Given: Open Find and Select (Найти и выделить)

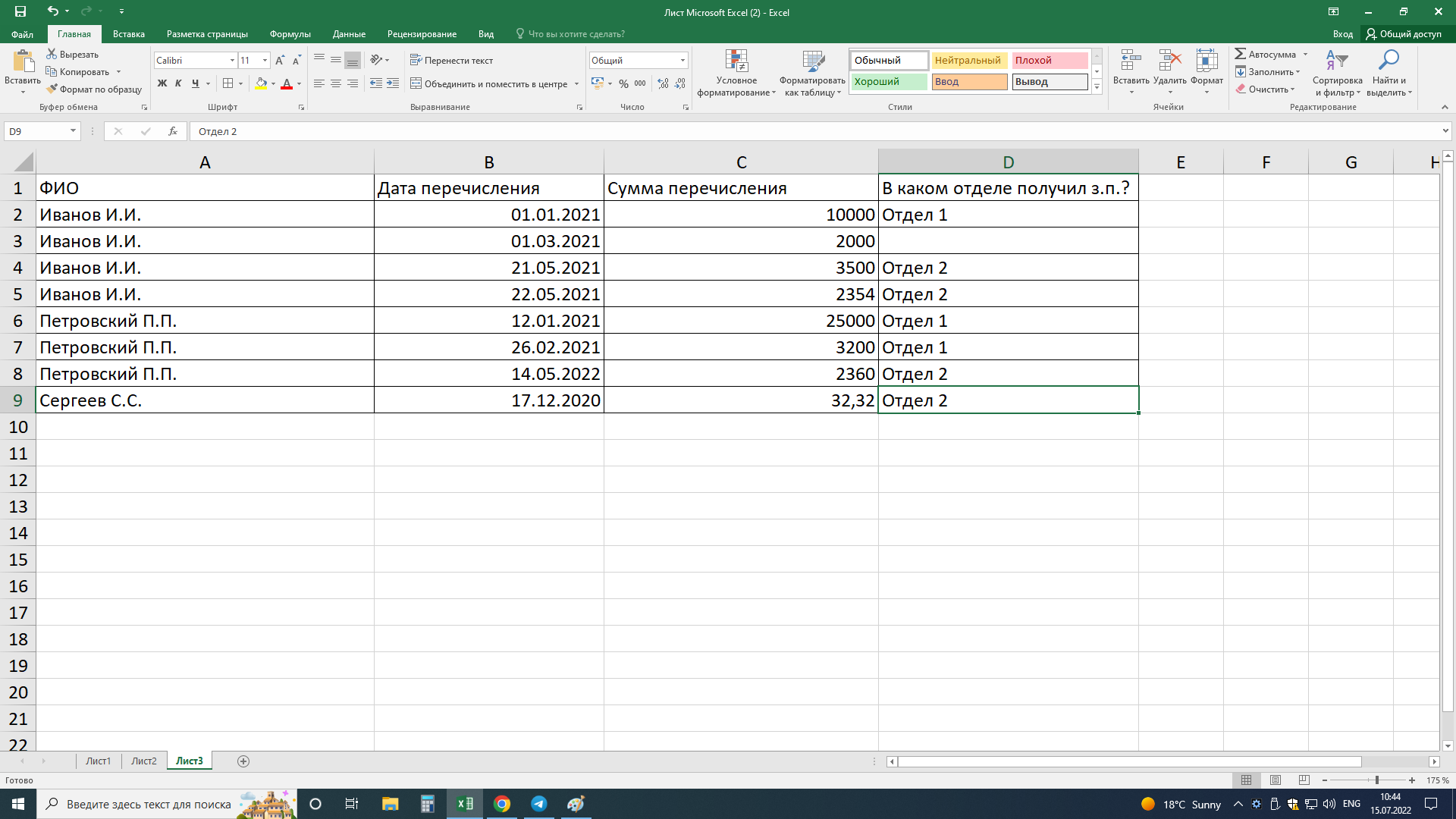Looking at the screenshot, I should (x=1389, y=73).
